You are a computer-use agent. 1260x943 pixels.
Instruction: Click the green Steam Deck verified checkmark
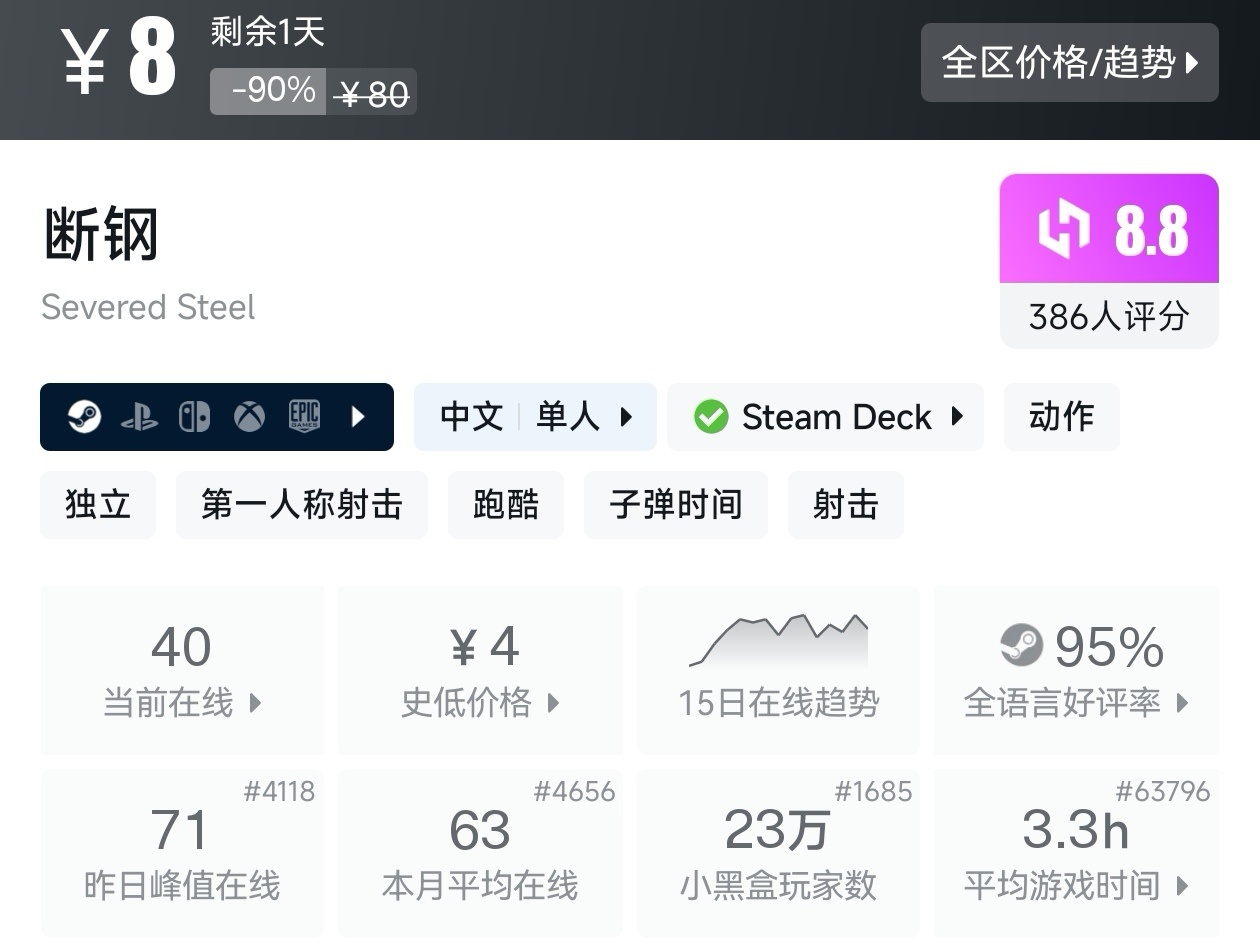[x=711, y=417]
